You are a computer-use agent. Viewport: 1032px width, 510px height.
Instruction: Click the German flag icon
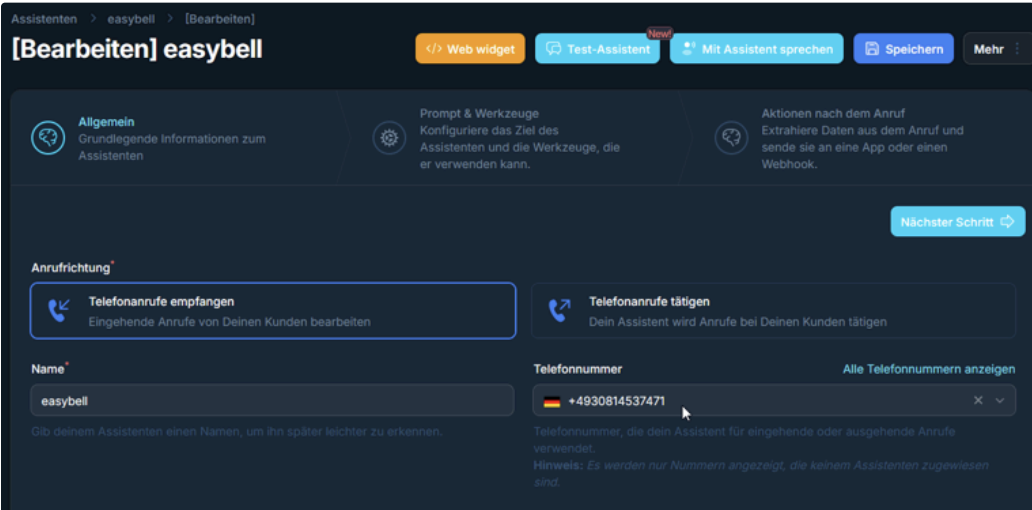click(552, 401)
